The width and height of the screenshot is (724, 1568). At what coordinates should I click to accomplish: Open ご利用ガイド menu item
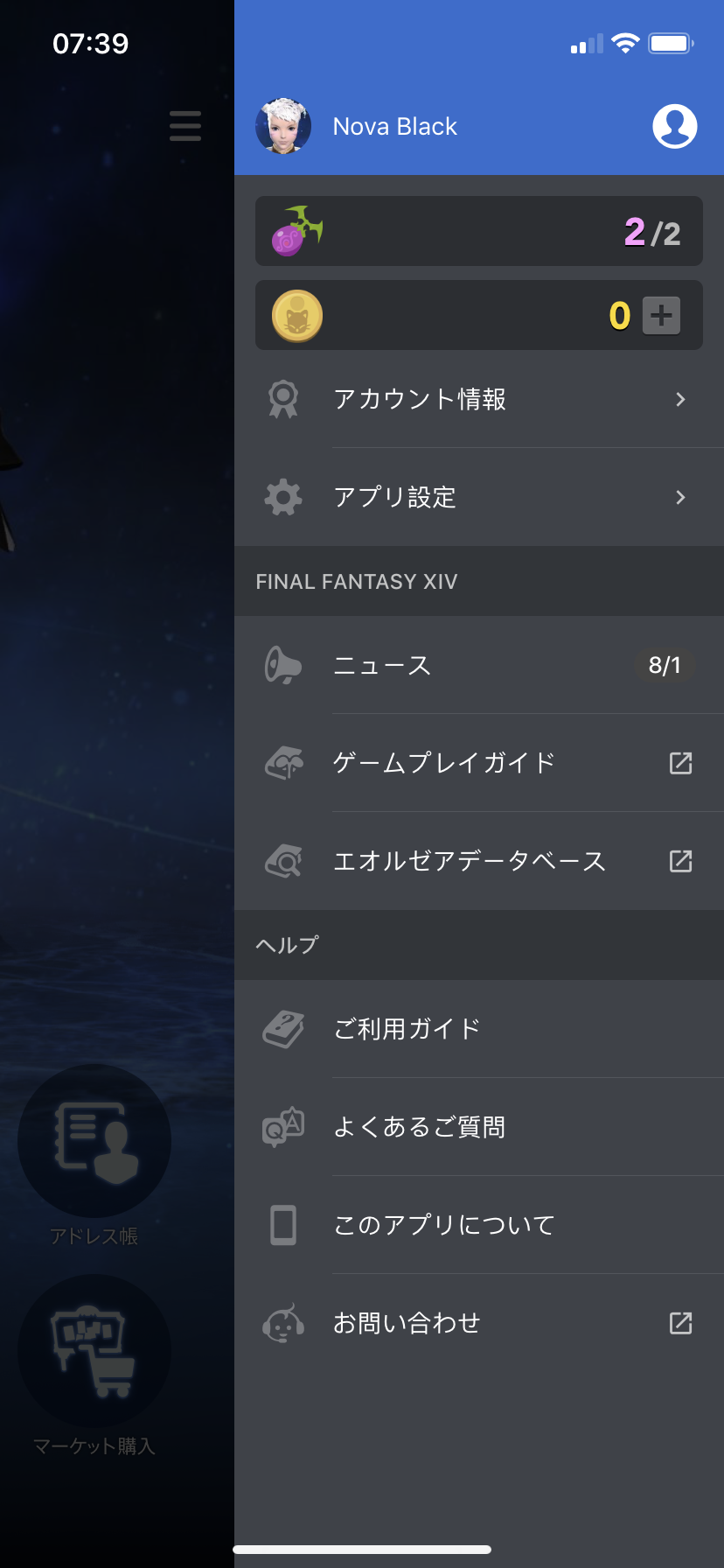(479, 1029)
